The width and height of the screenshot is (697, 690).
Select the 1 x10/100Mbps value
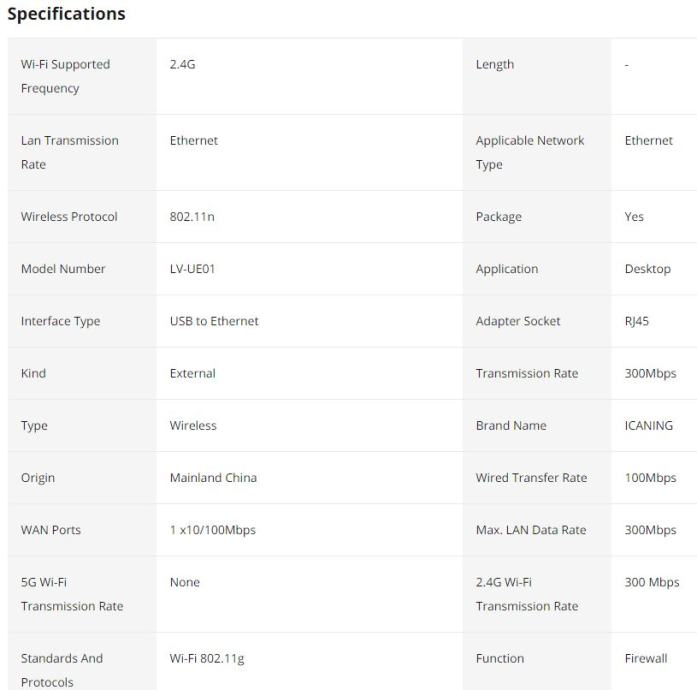(212, 530)
